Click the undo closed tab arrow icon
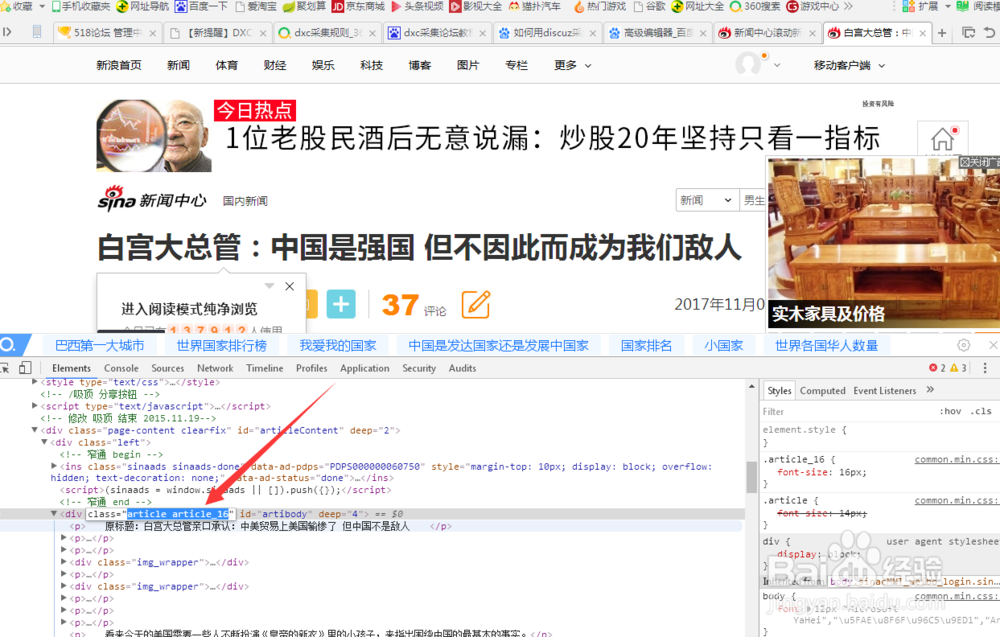1000x637 pixels. coord(989,33)
